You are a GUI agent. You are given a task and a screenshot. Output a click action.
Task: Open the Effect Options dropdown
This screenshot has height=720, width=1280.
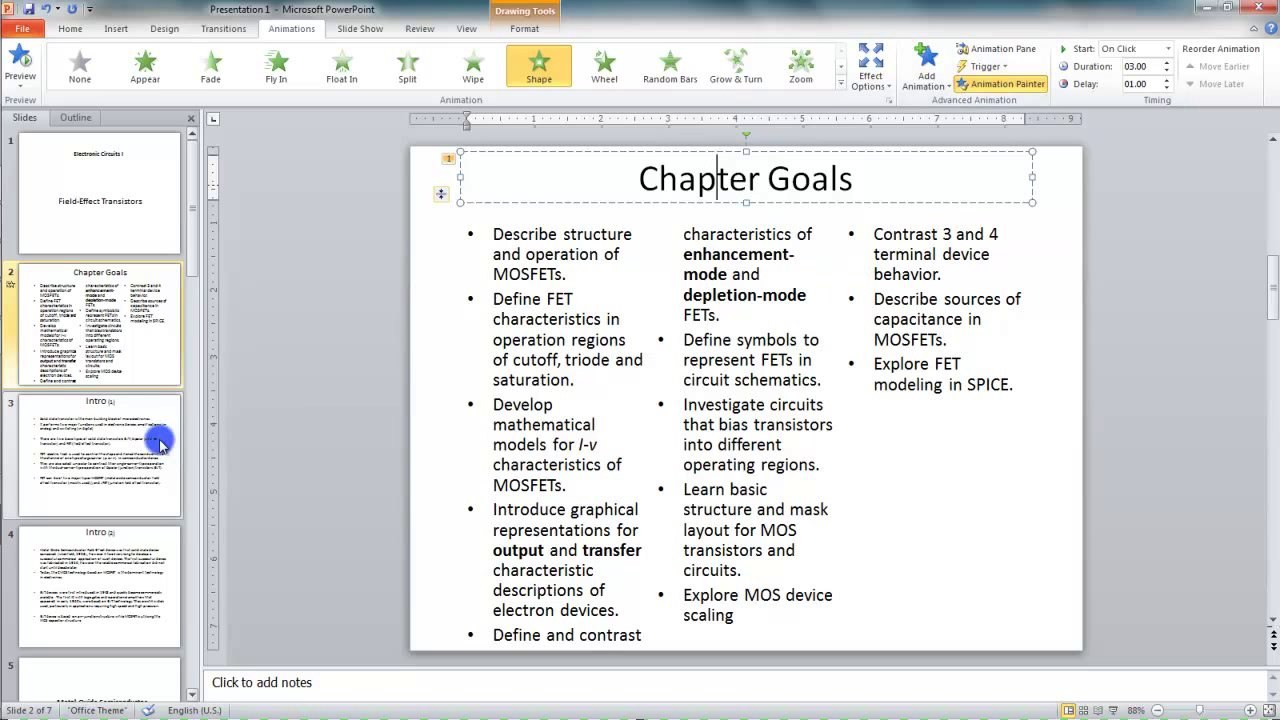(871, 68)
